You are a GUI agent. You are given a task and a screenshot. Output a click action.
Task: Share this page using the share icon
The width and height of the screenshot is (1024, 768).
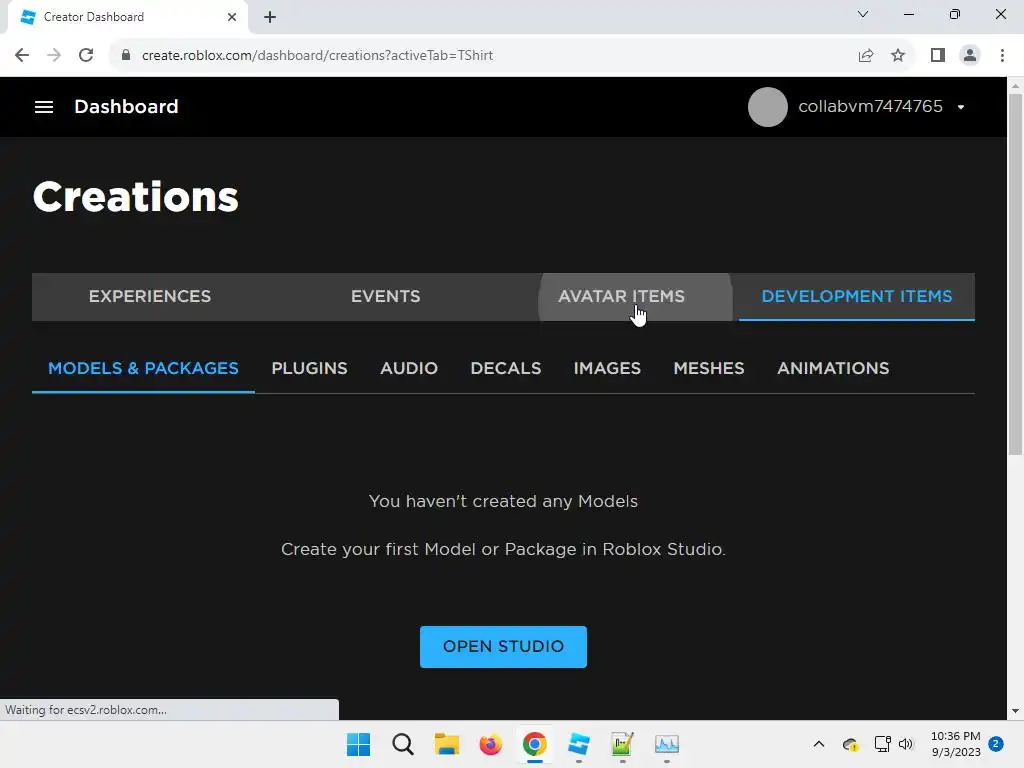[865, 56]
